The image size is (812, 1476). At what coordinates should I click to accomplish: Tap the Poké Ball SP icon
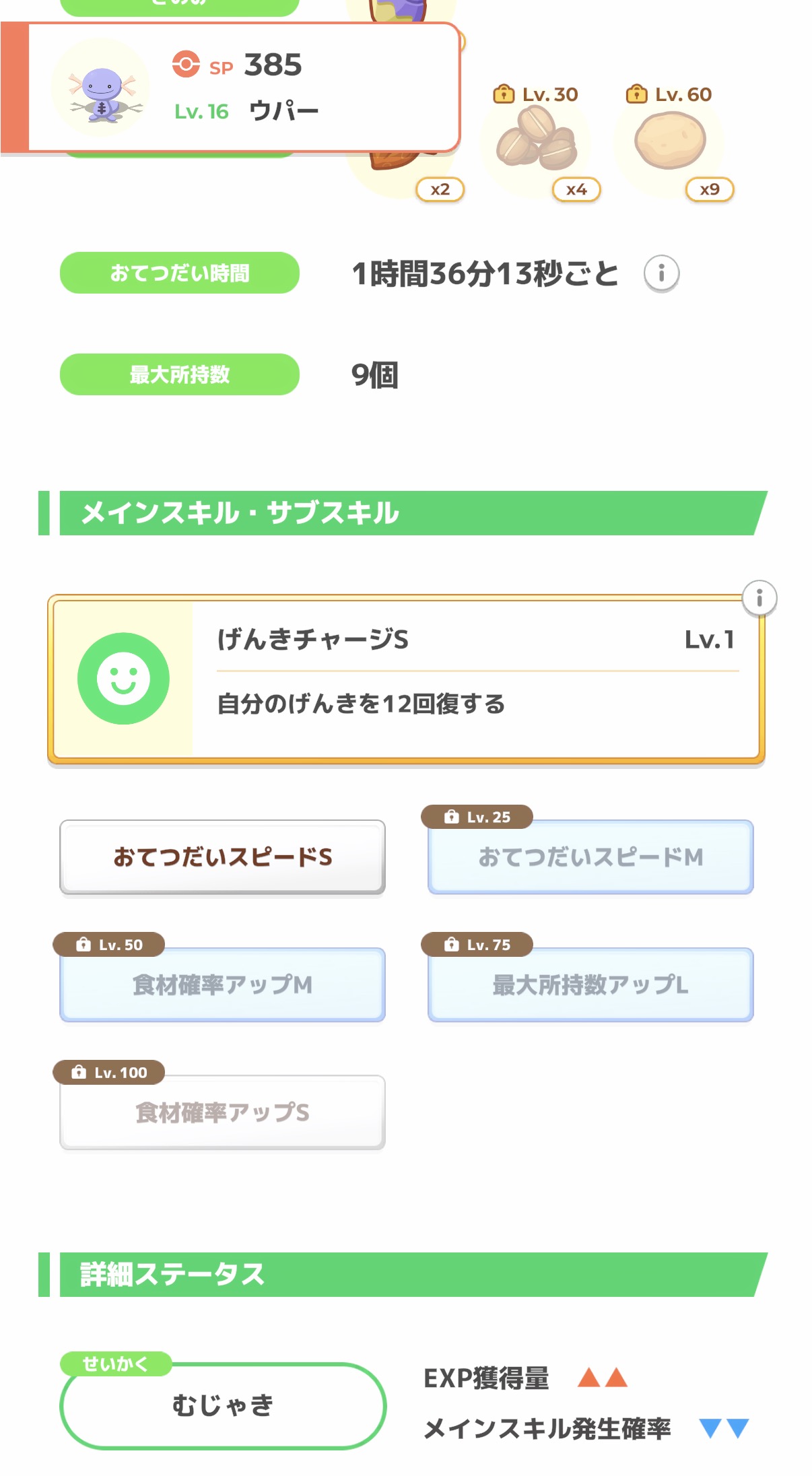coord(186,65)
